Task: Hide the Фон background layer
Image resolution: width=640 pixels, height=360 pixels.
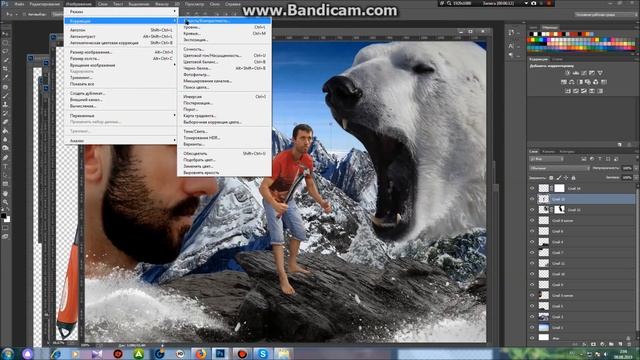Action: 532,338
